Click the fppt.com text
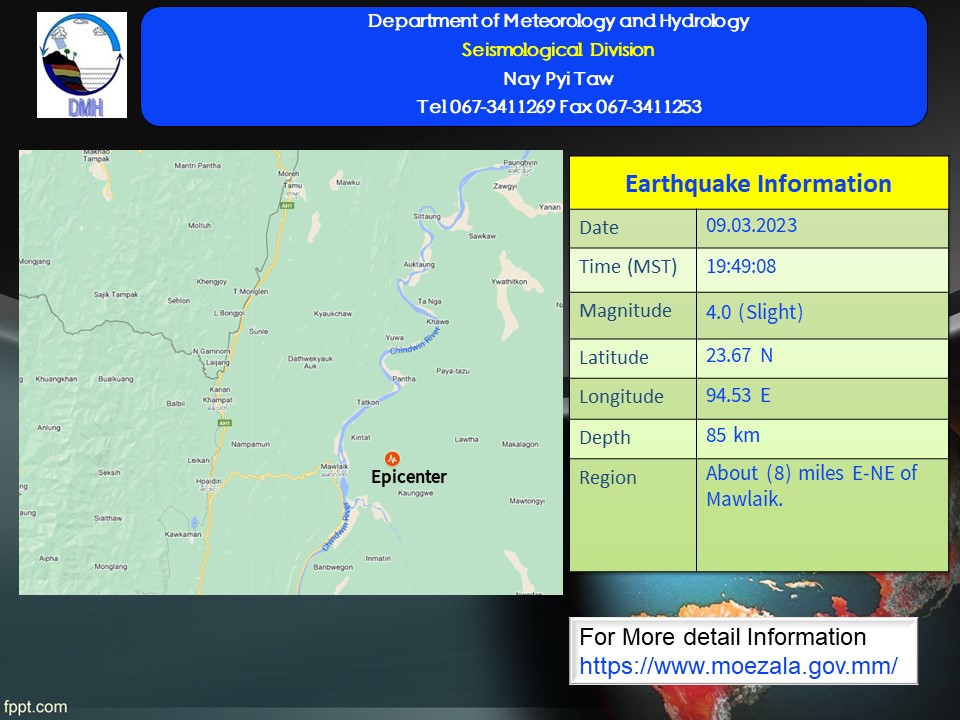This screenshot has width=960, height=720. coord(35,707)
